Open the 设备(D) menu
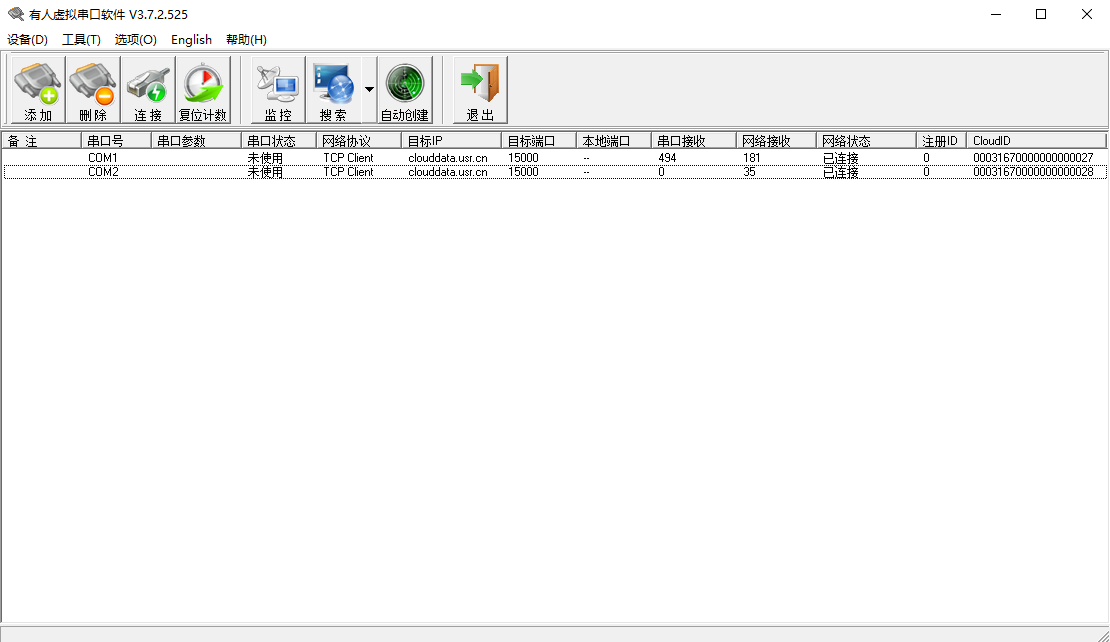Image resolution: width=1110 pixels, height=642 pixels. [x=27, y=40]
